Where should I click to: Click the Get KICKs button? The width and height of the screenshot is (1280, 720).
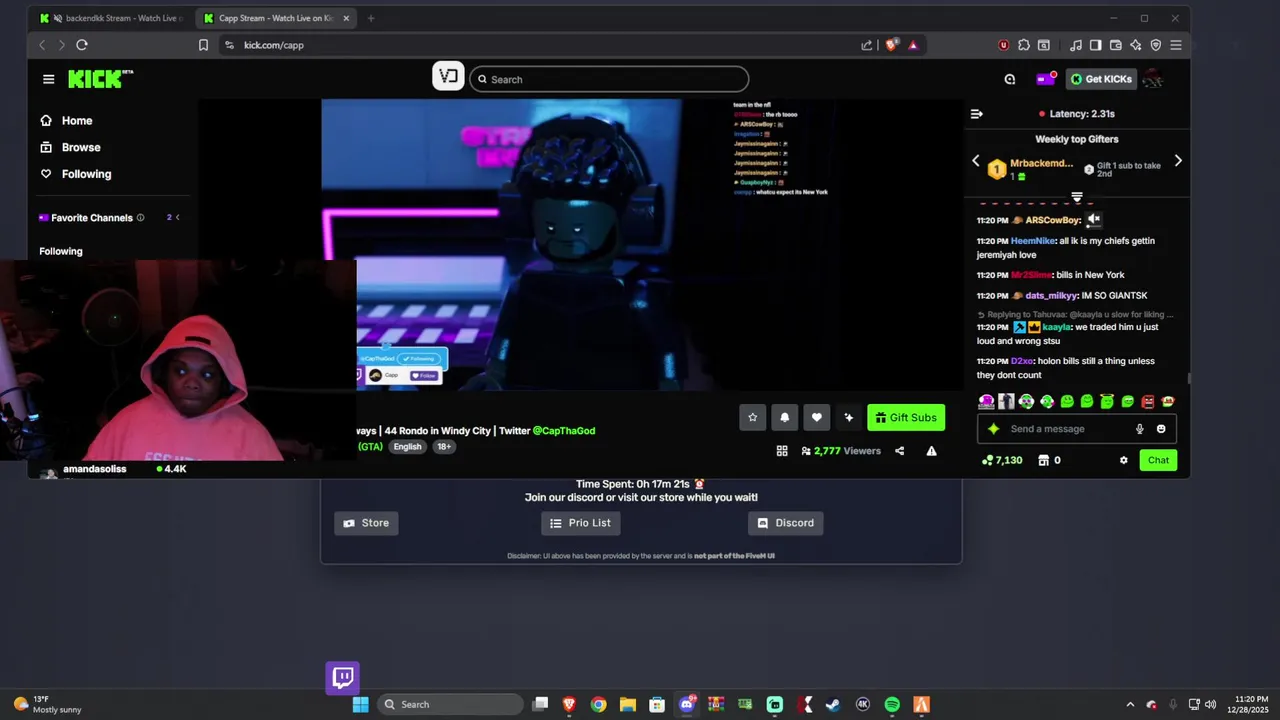pyautogui.click(x=1101, y=79)
